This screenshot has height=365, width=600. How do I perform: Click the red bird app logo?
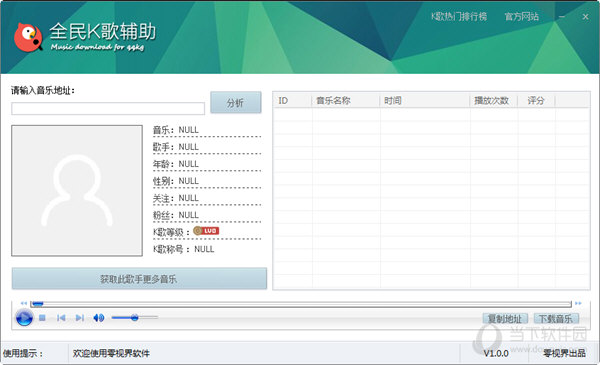pyautogui.click(x=28, y=37)
